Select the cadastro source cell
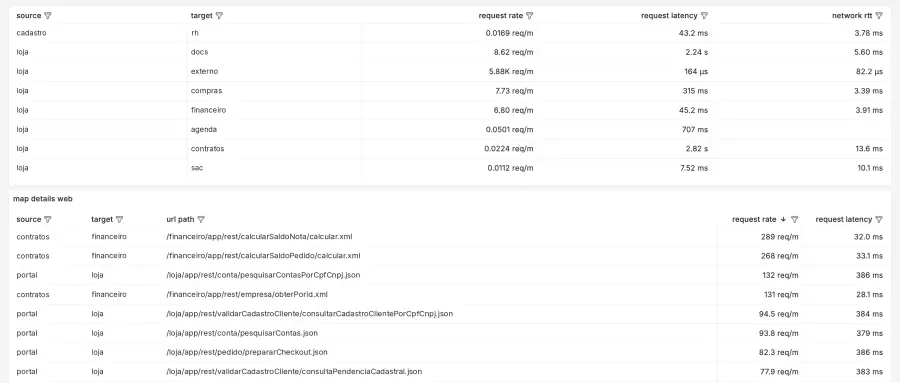 point(32,33)
